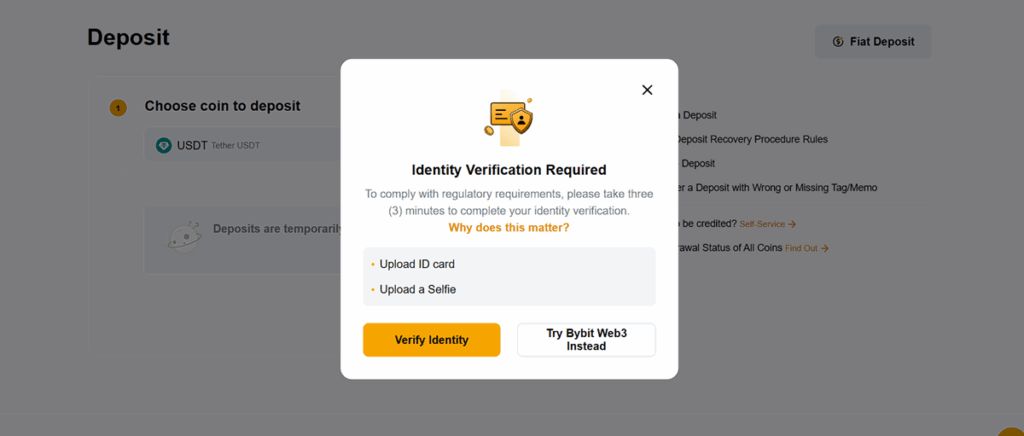Open the Fiat Deposit button
Viewport: 1024px width, 436px height.
(x=873, y=42)
